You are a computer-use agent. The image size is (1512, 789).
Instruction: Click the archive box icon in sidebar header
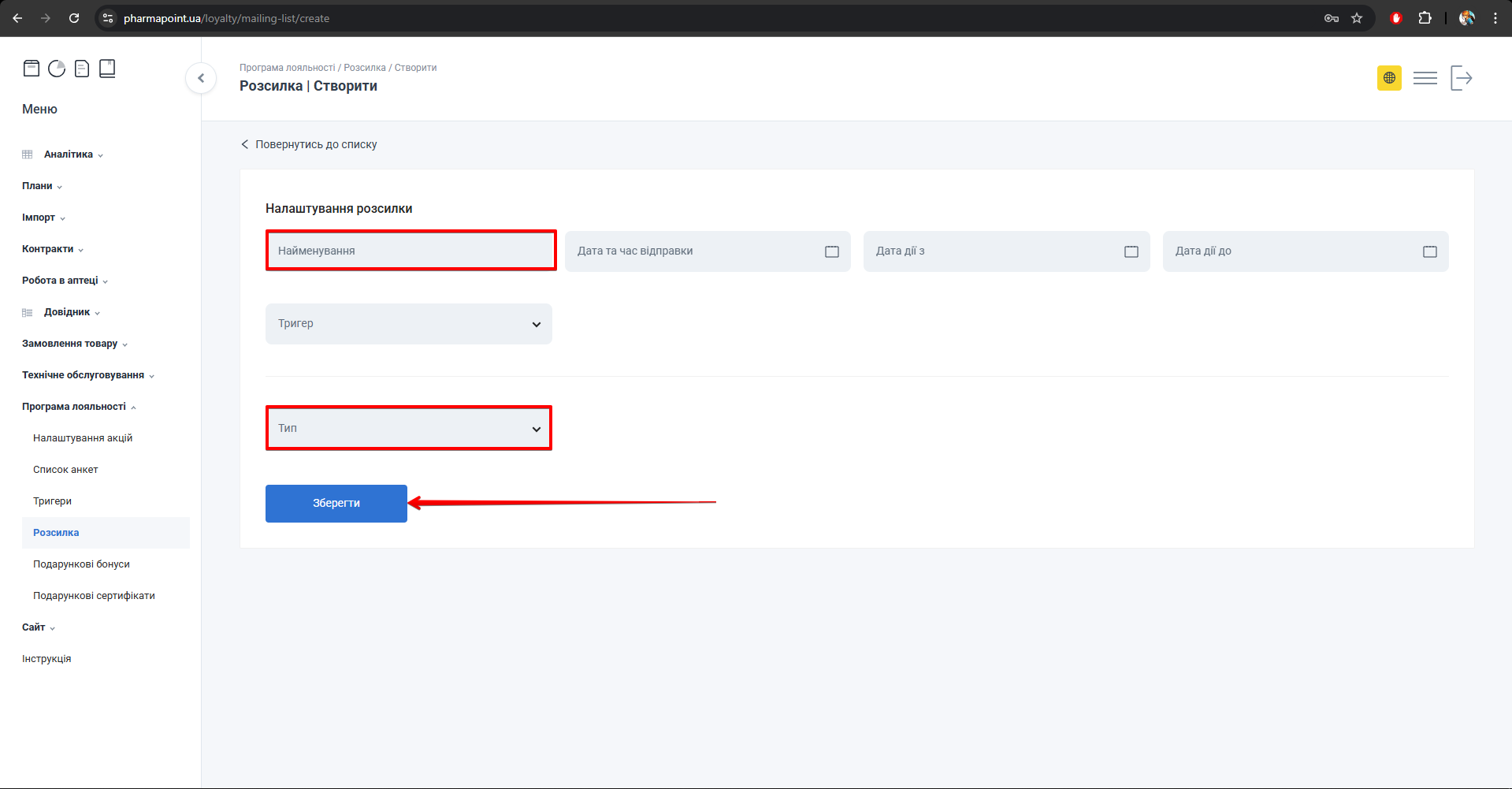coord(32,69)
